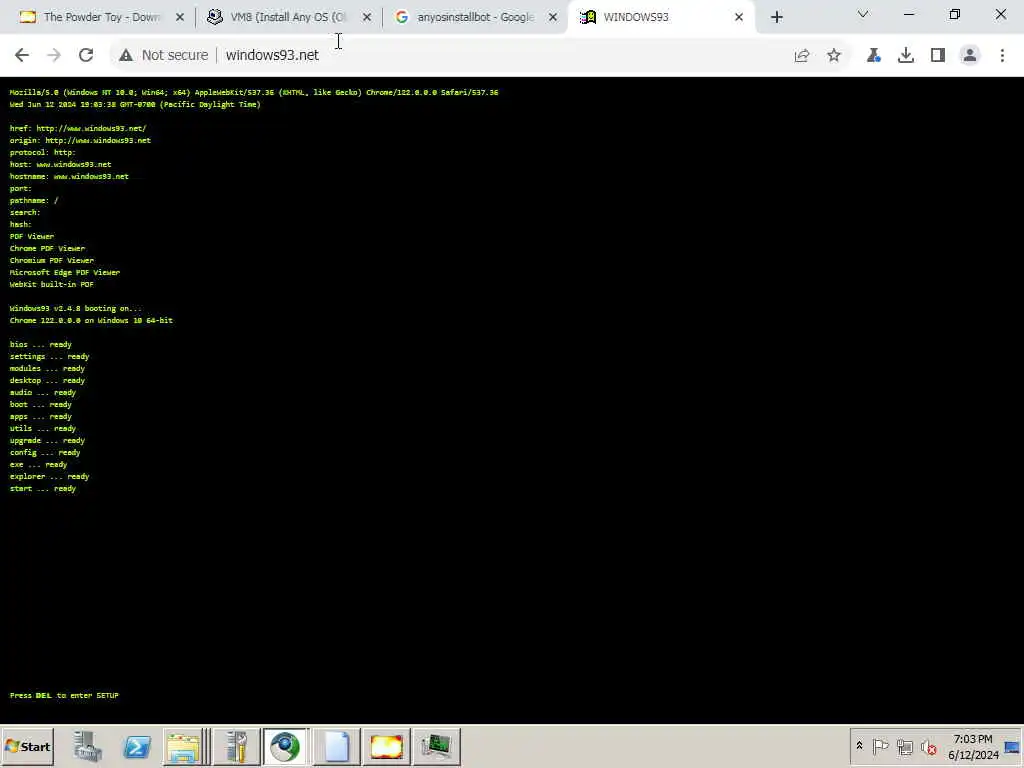Image resolution: width=1024 pixels, height=768 pixels.
Task: Open the network status tray icon
Action: point(904,746)
